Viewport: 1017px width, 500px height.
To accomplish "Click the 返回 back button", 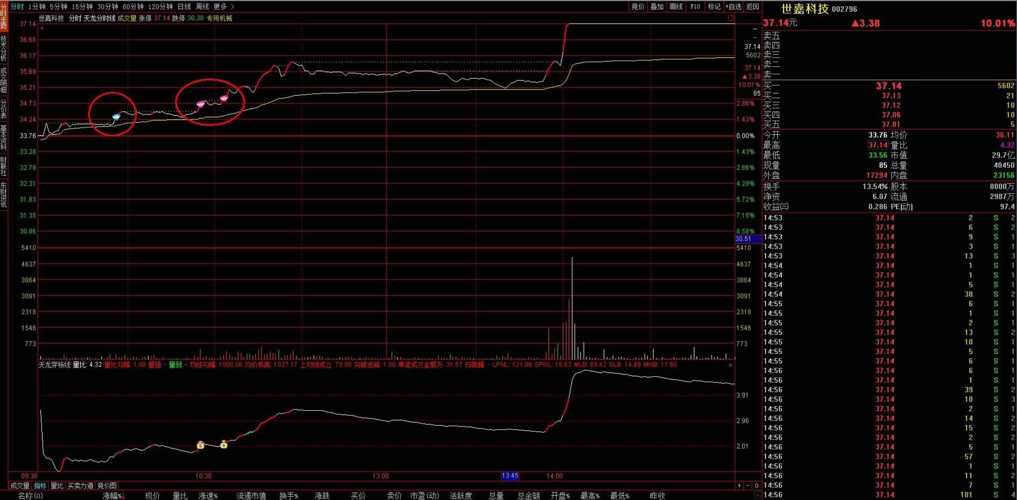I will point(753,6).
